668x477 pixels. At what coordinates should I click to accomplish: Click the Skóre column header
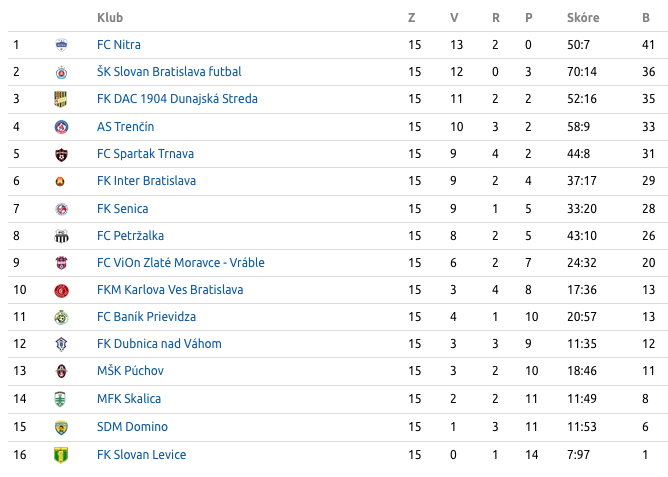coord(582,18)
